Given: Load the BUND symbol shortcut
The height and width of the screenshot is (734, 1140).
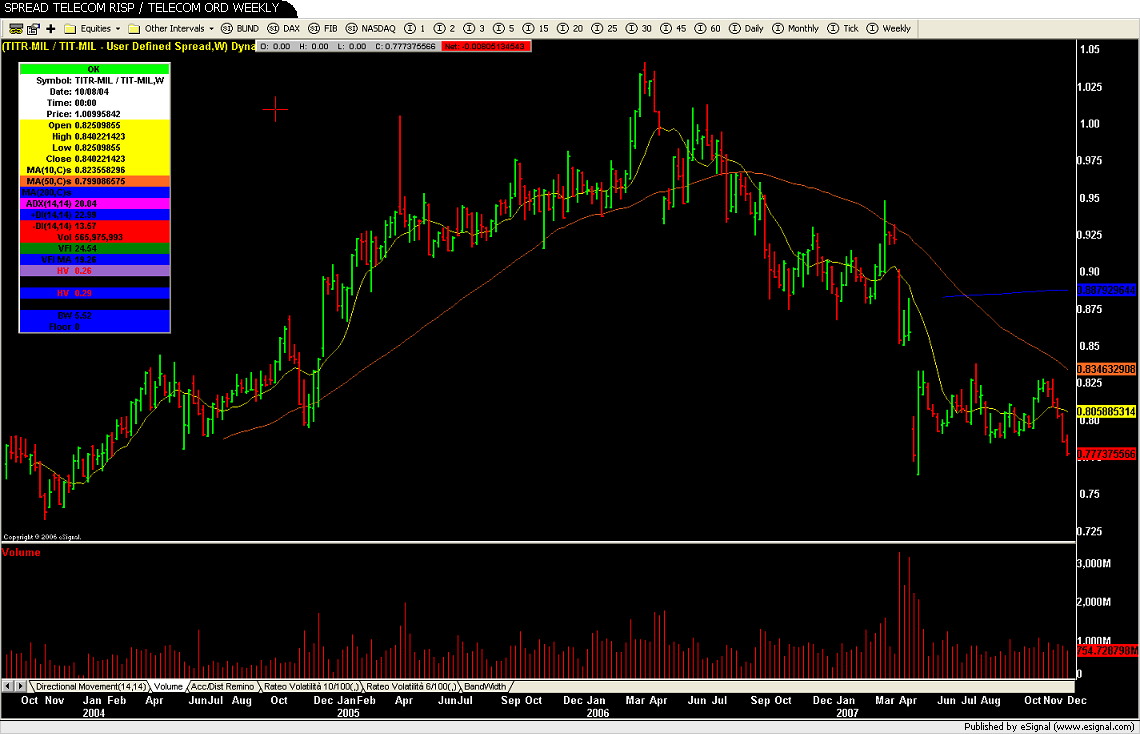Looking at the screenshot, I should (240, 29).
